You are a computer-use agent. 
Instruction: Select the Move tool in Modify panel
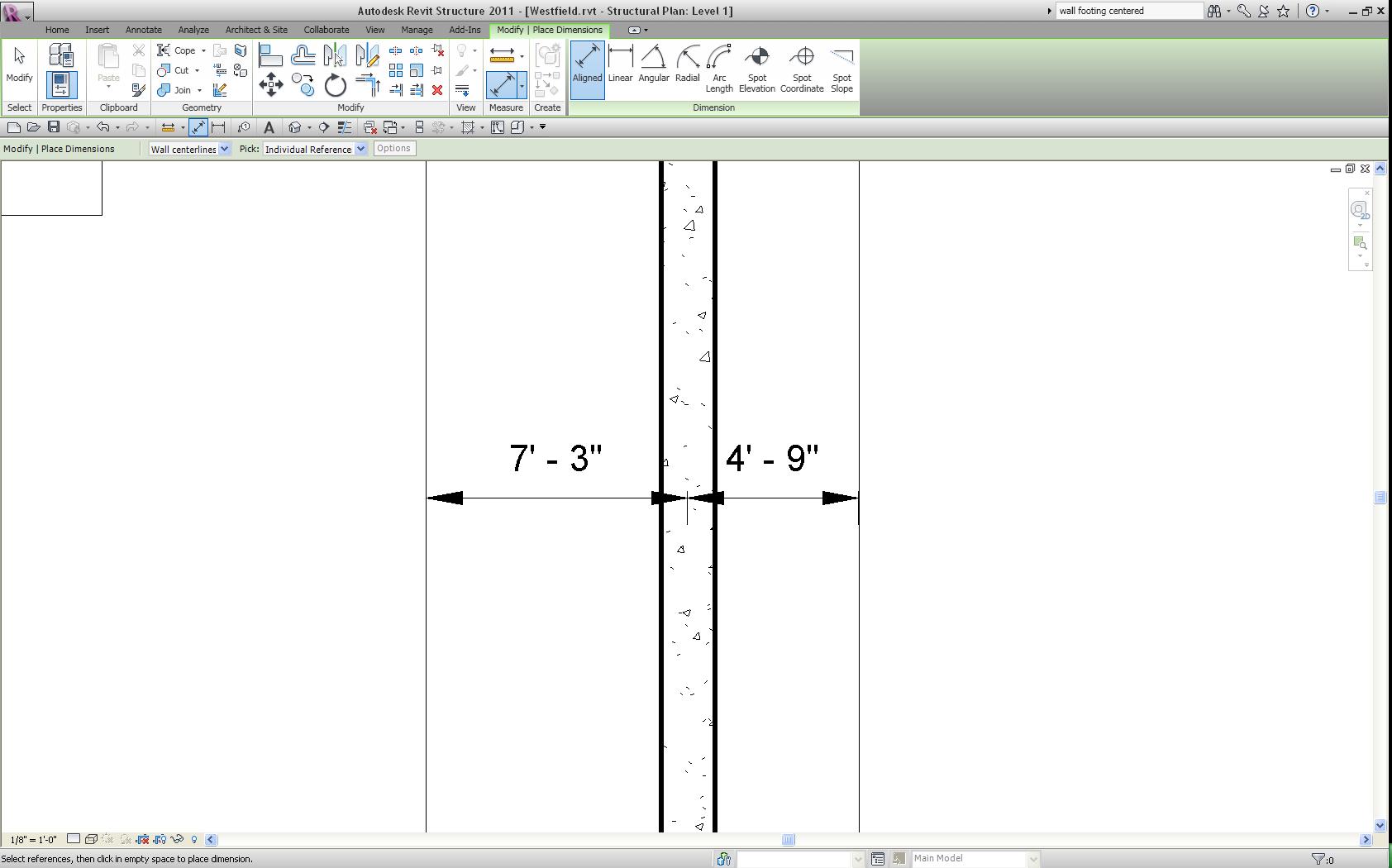click(x=271, y=85)
